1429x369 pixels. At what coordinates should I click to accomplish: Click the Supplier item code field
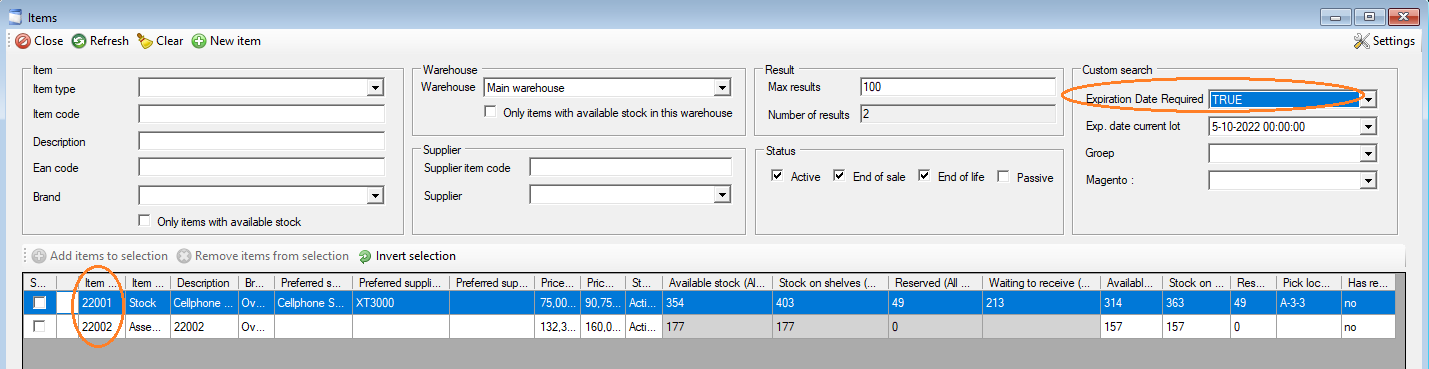coord(630,168)
